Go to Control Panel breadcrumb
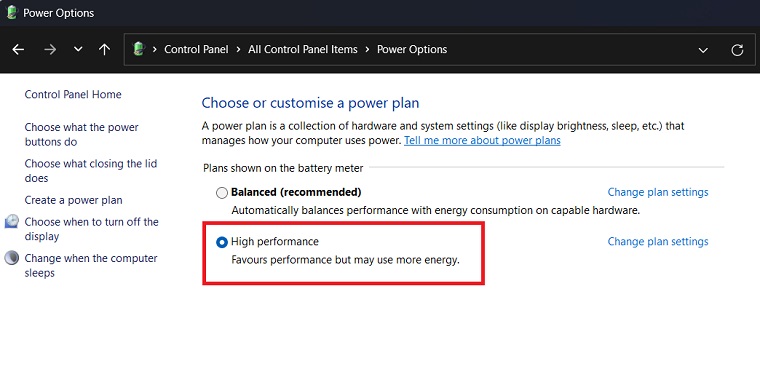This screenshot has height=385, width=760. (x=196, y=49)
